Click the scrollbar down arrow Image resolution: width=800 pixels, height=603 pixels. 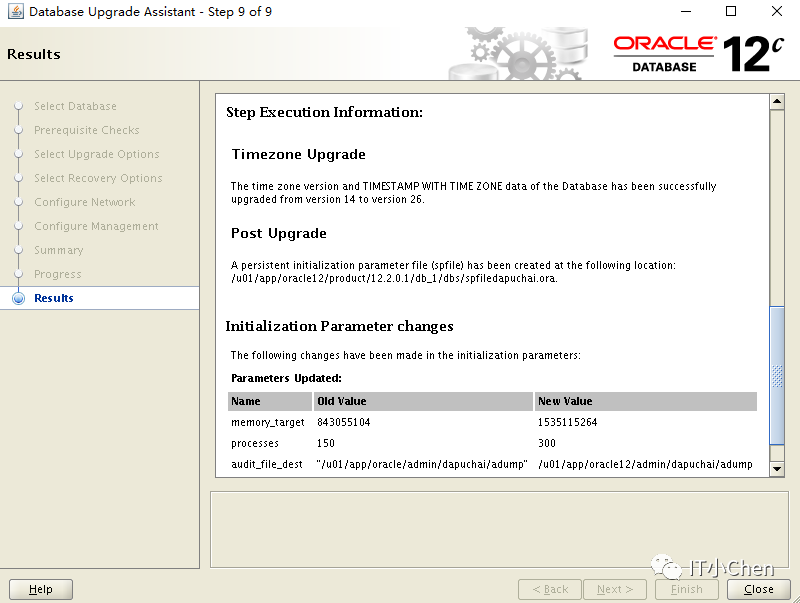click(777, 468)
